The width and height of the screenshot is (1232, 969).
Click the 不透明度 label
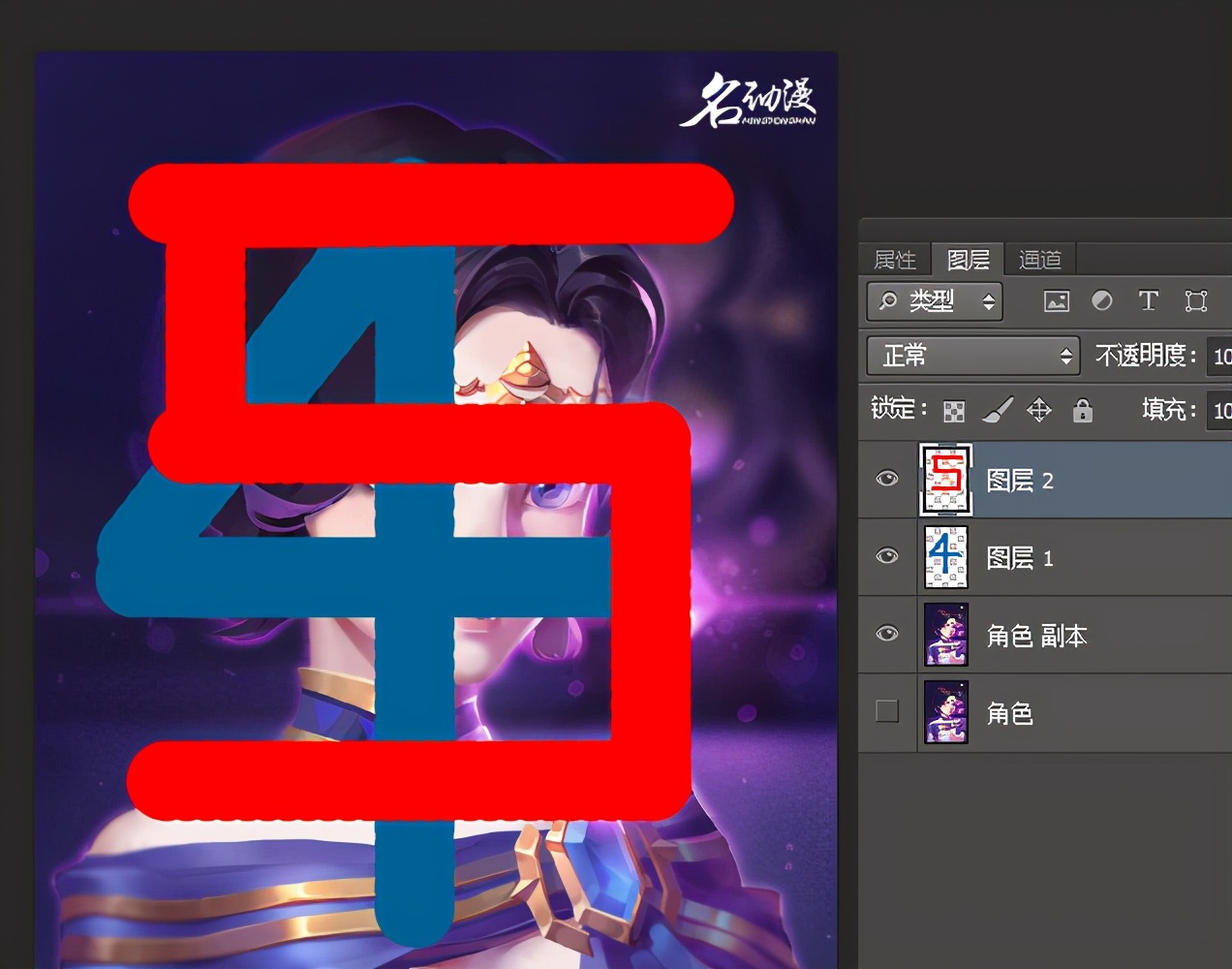(x=1146, y=356)
